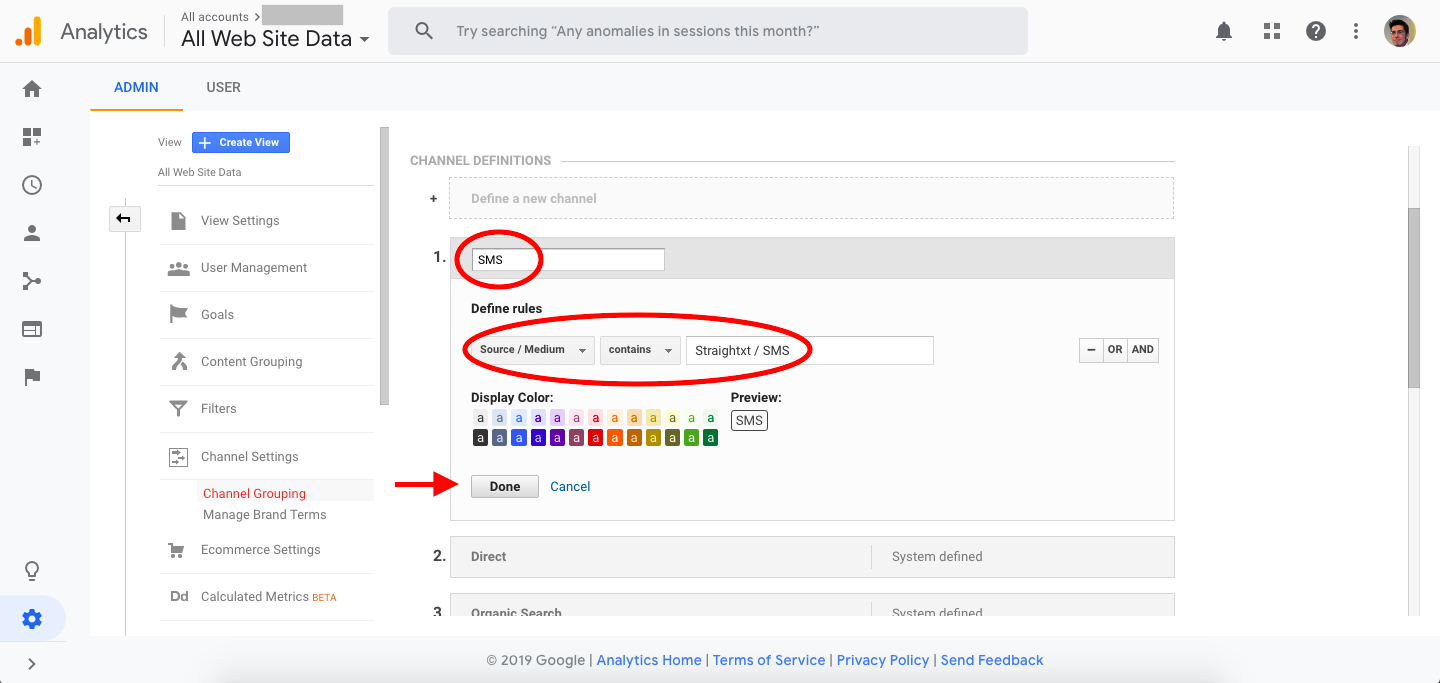The height and width of the screenshot is (683, 1440).
Task: Open the notifications bell
Action: (x=1223, y=31)
